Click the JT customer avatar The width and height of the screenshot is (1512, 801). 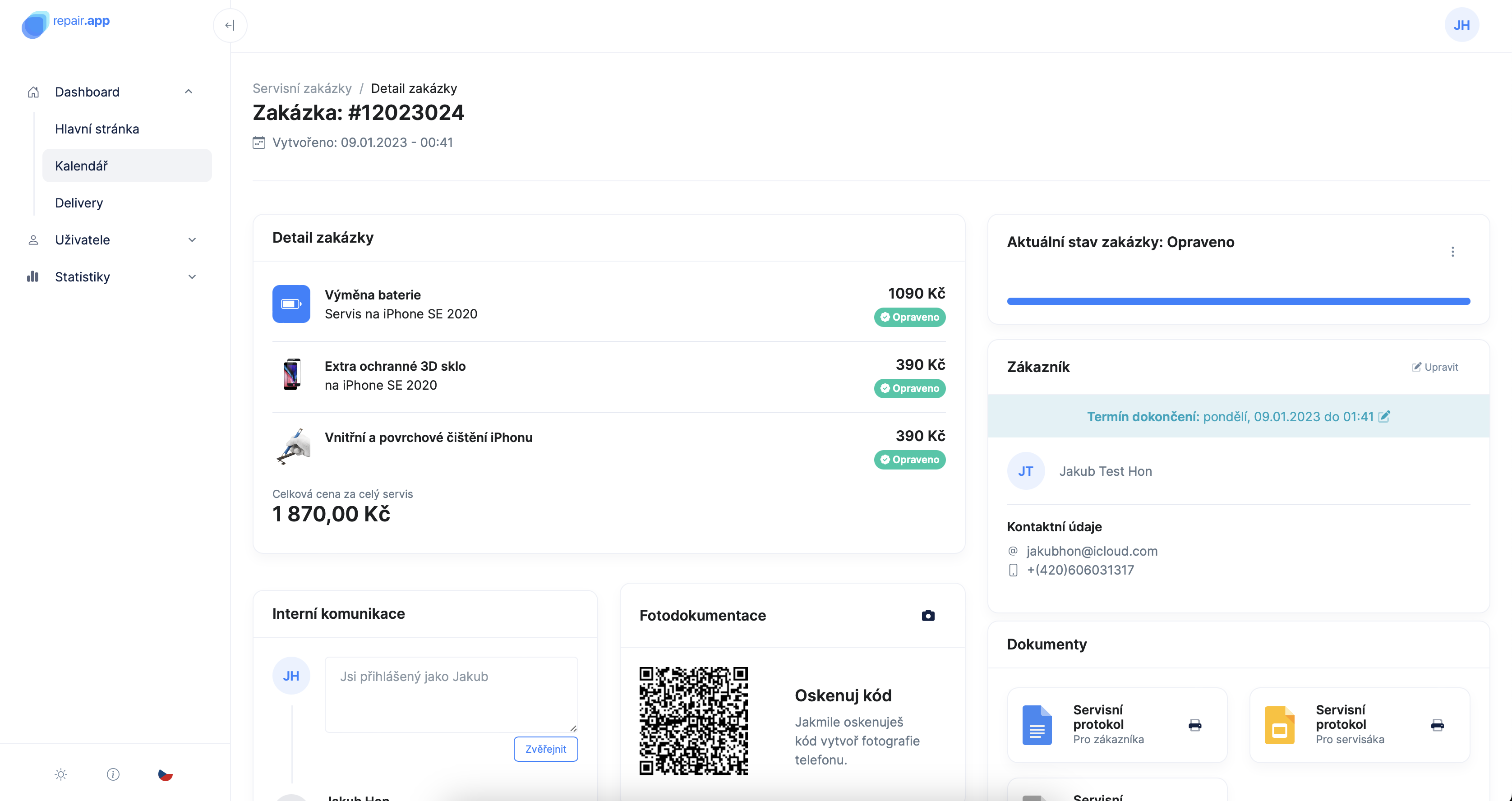click(1026, 470)
